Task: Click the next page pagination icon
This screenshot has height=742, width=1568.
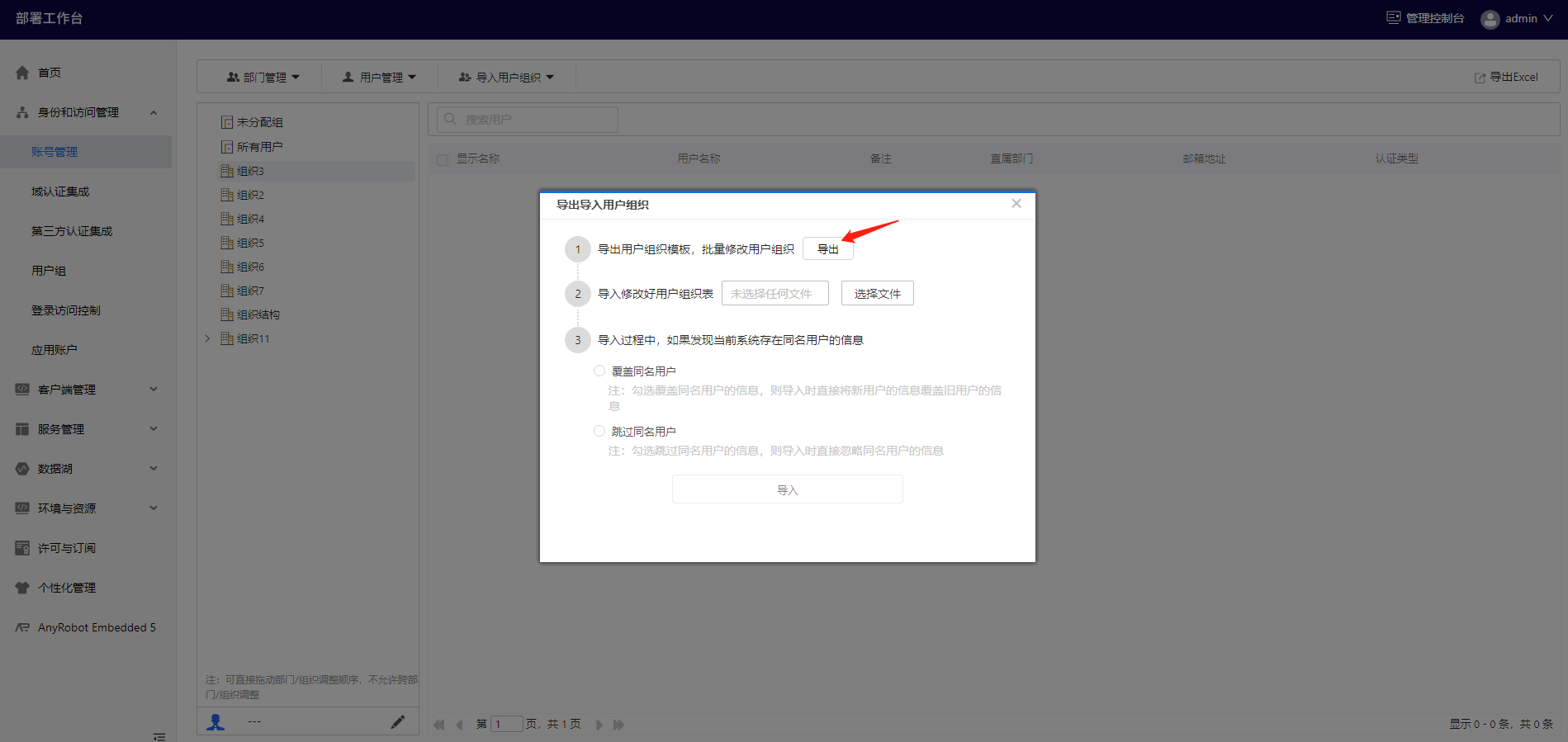Action: pyautogui.click(x=599, y=725)
